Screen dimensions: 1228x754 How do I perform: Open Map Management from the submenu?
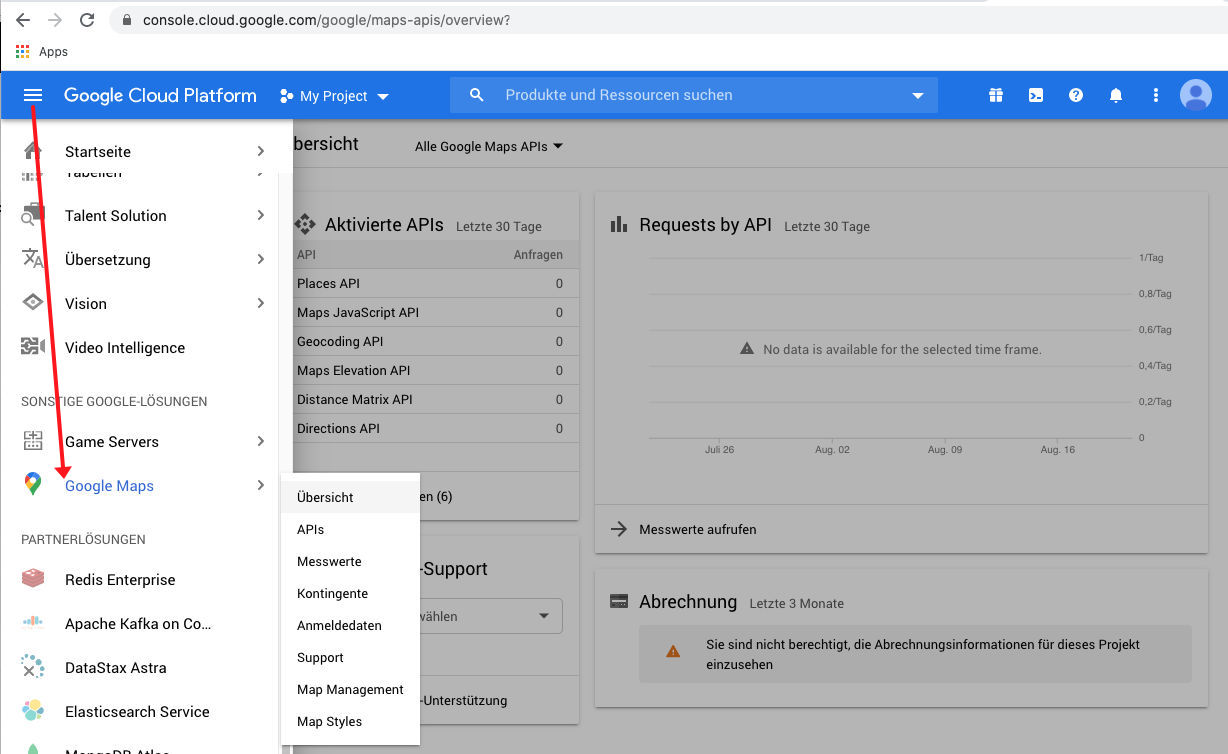350,689
